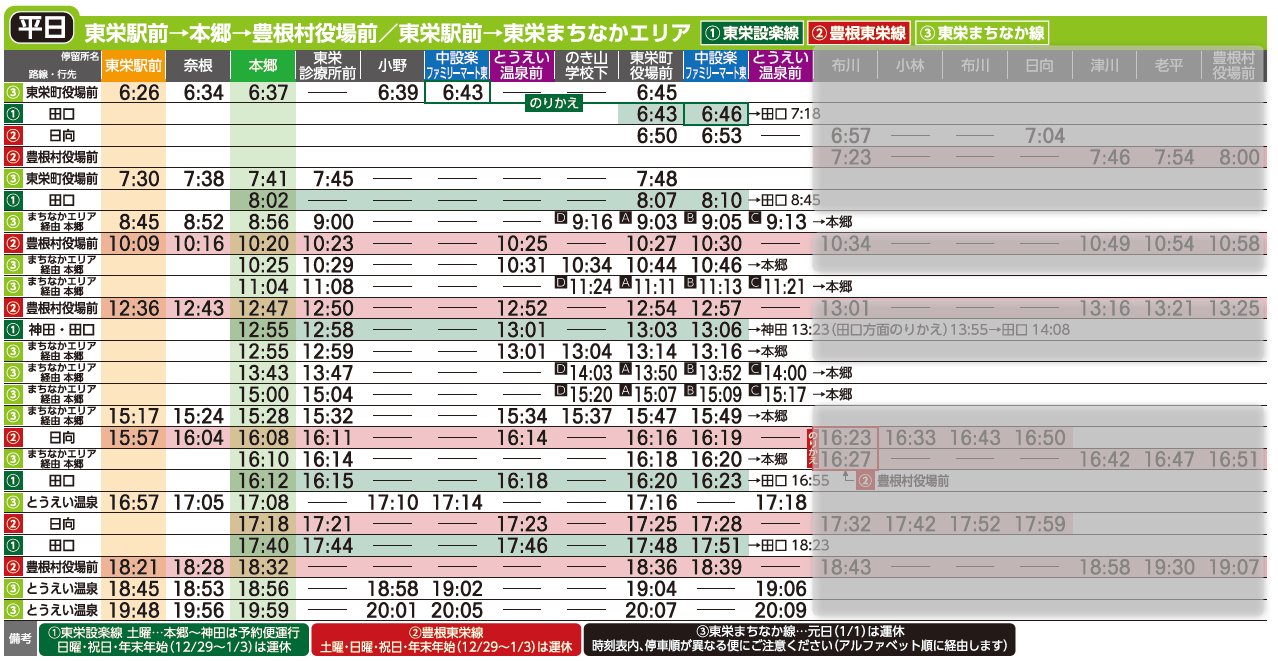Select the 東栄診療所前 column header
This screenshot has height=661, width=1278.
tap(327, 66)
